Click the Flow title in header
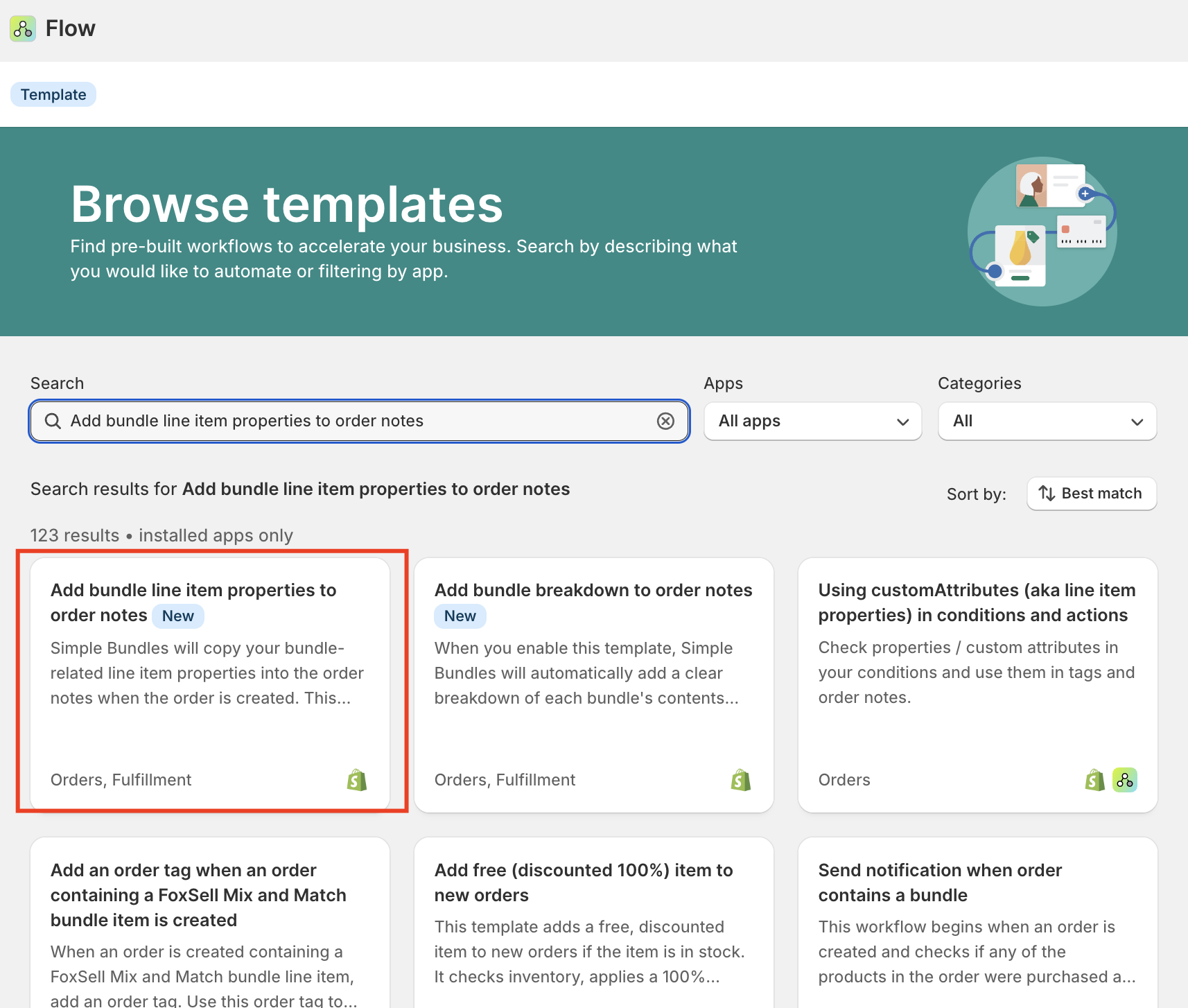The image size is (1188, 1008). click(70, 28)
